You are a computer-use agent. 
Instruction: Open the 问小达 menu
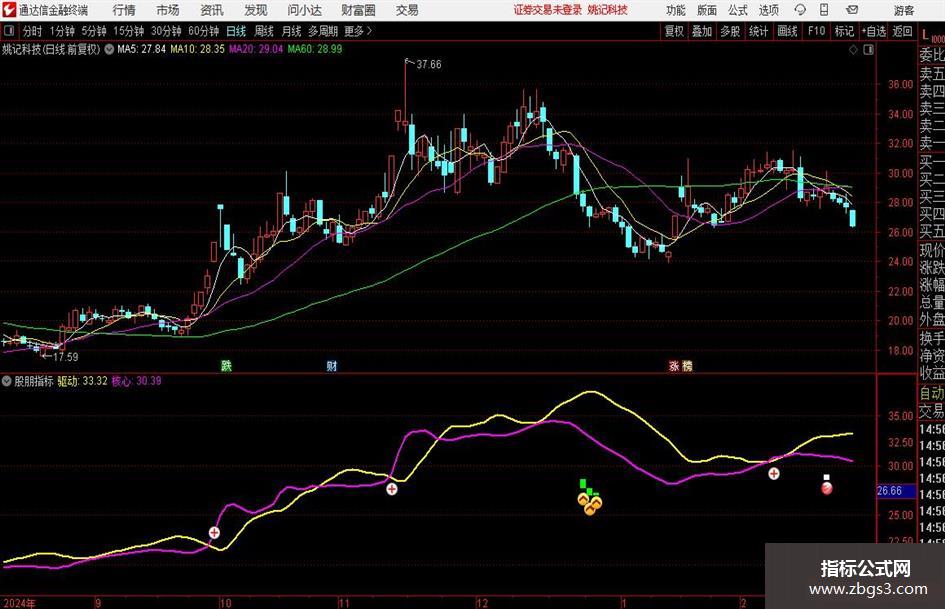tap(304, 10)
